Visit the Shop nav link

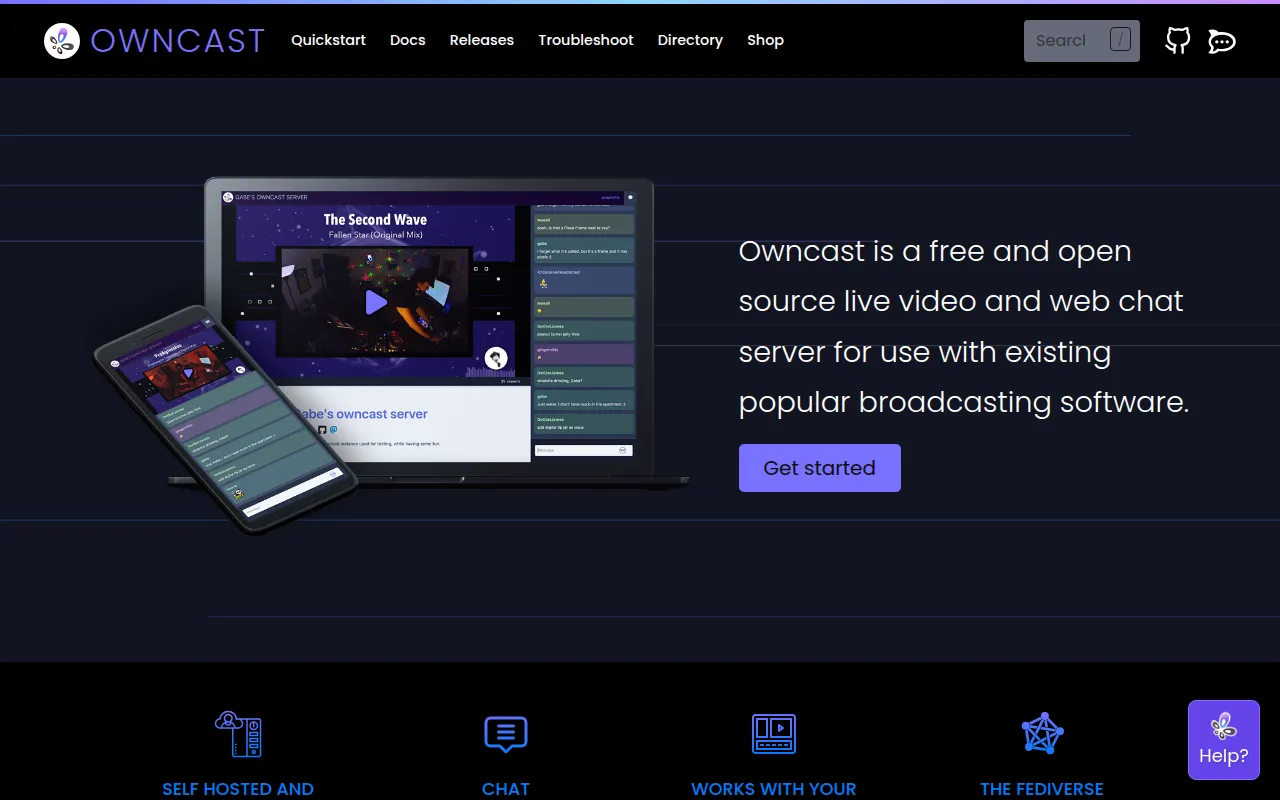[x=765, y=40]
